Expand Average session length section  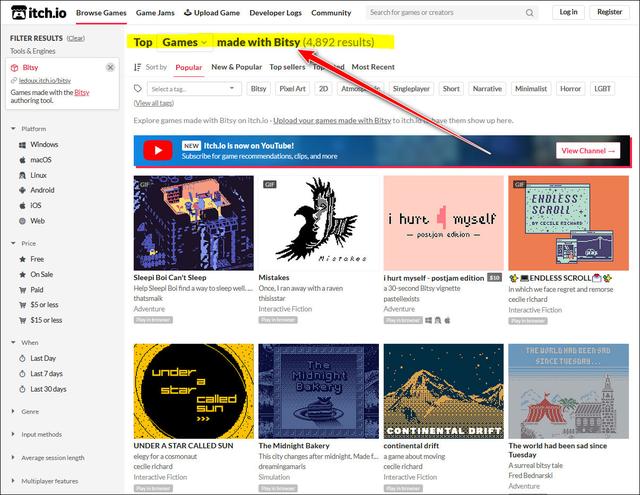(13, 457)
